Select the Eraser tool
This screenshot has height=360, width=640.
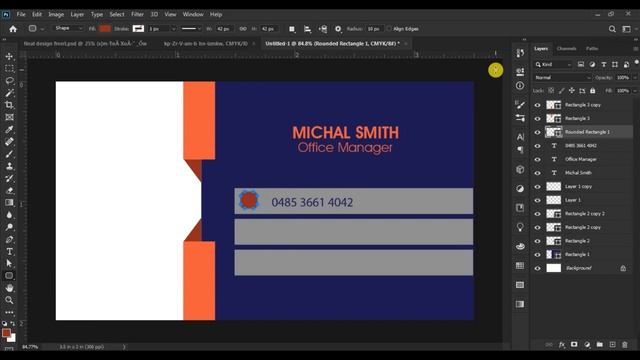9,191
